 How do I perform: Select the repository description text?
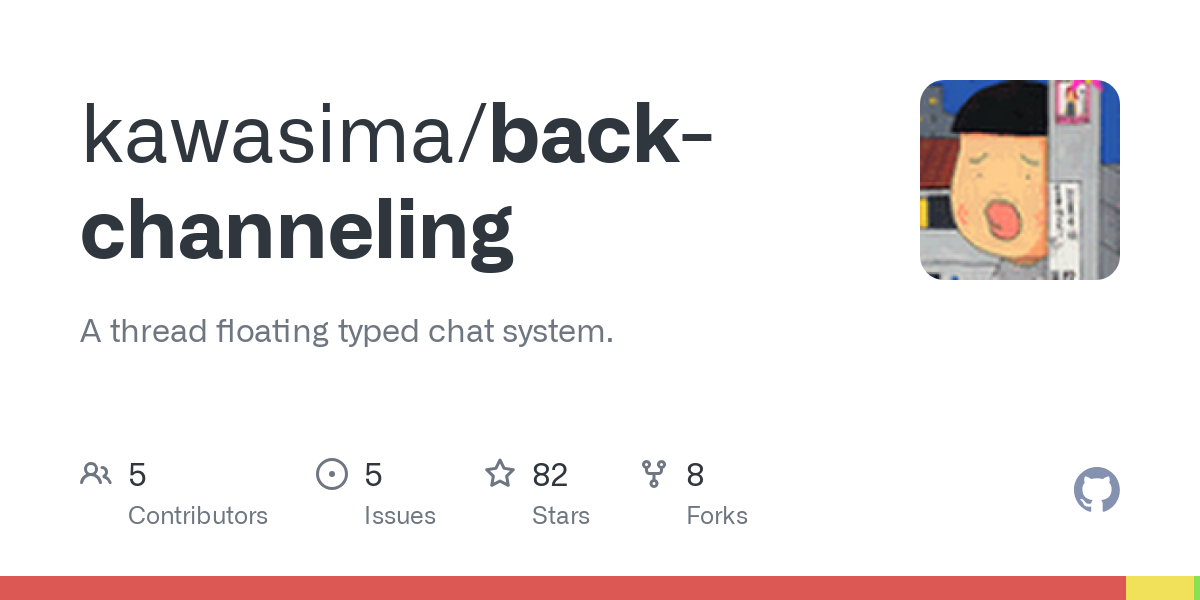pyautogui.click(x=346, y=332)
